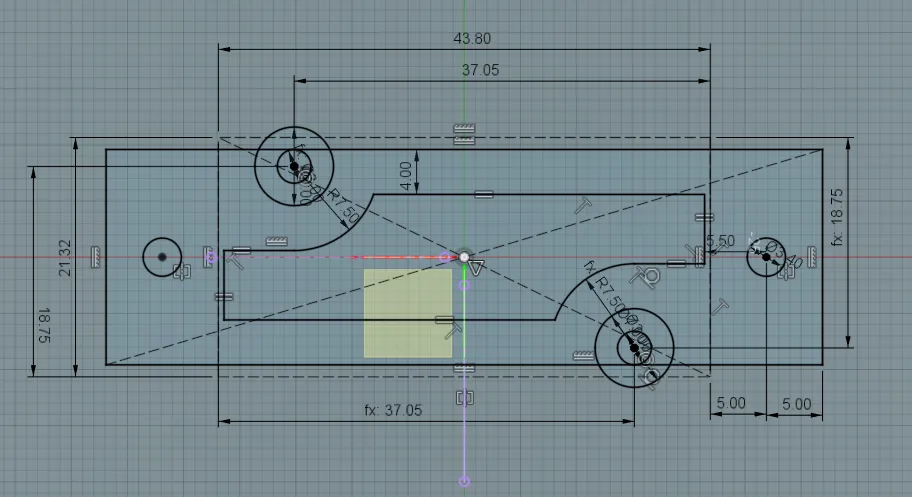Select purple point at slot's left end

[212, 257]
